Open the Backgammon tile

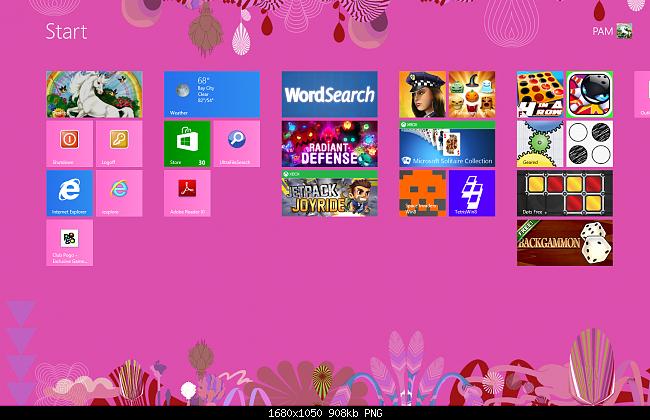(x=565, y=243)
